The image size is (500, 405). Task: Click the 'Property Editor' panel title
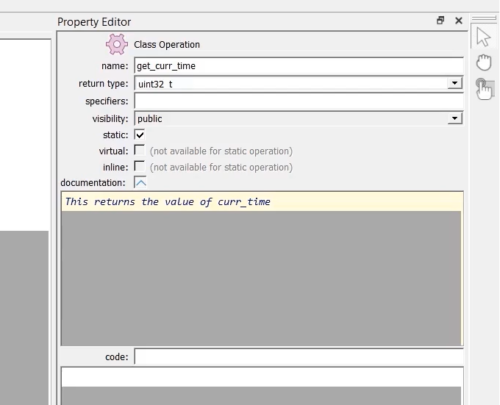click(x=94, y=22)
